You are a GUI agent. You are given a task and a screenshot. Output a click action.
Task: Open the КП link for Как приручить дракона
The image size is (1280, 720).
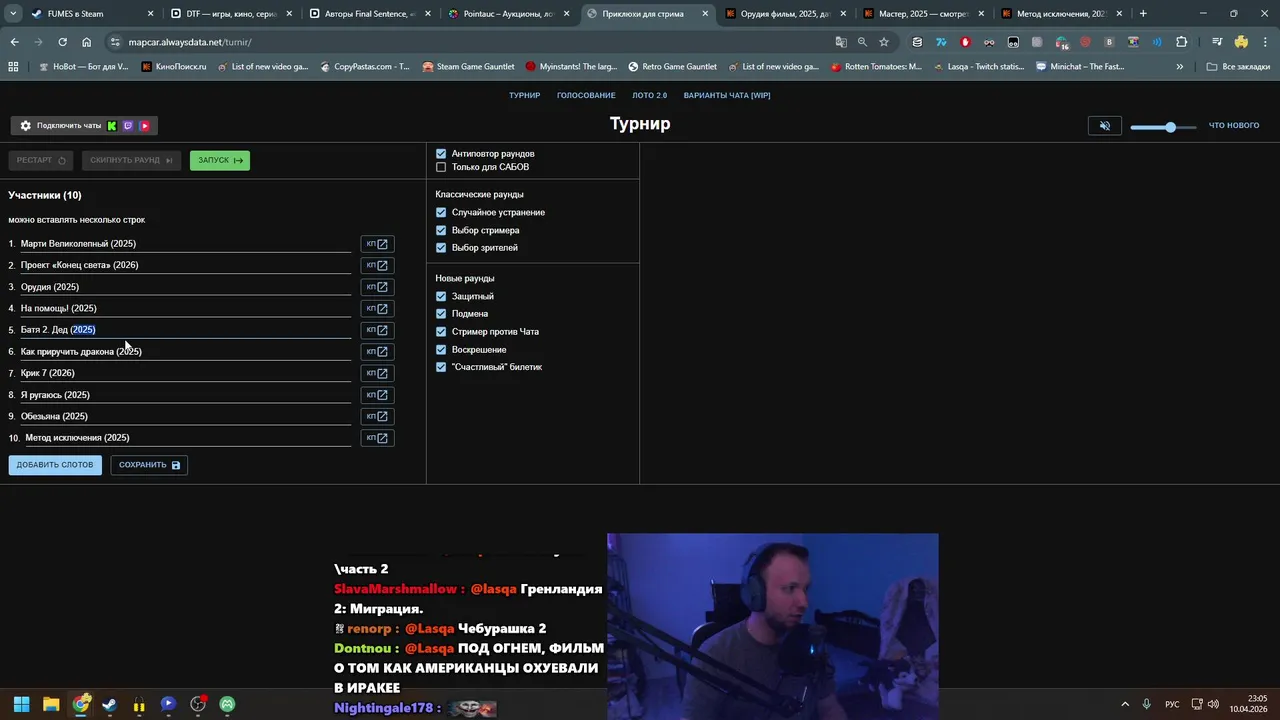377,351
